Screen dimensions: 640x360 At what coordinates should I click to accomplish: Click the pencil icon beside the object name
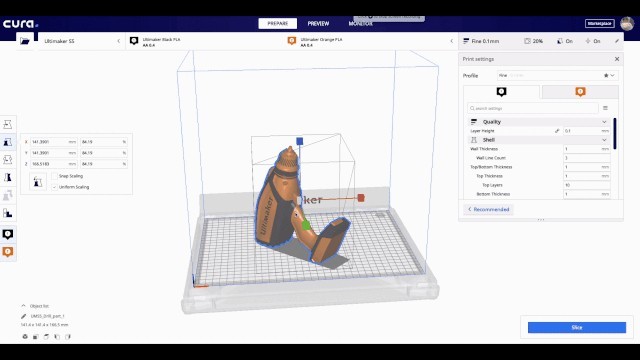point(24,316)
